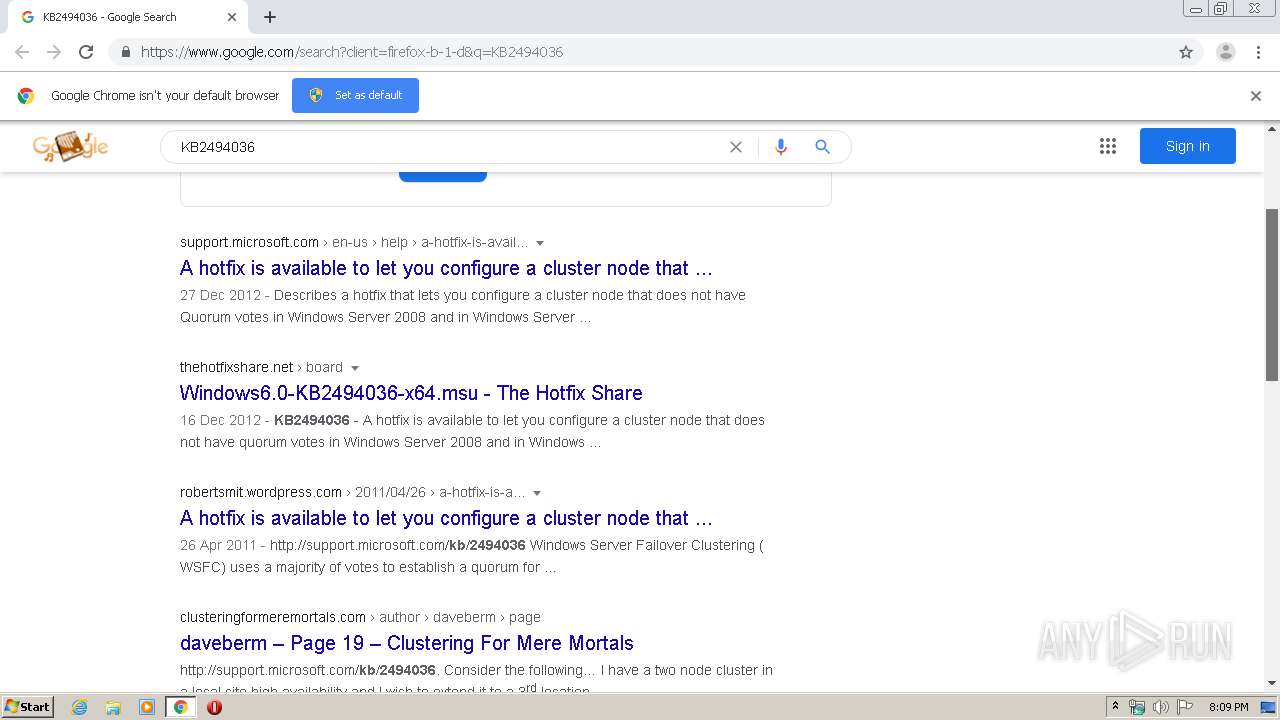Open Windows Explorer folder from taskbar
Viewport: 1280px width, 720px height.
click(x=113, y=707)
